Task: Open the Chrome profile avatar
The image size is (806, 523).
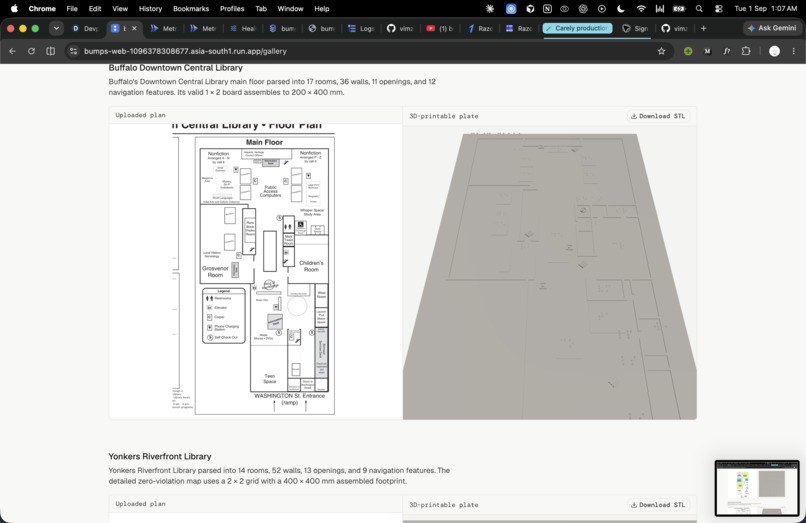Action: [774, 51]
